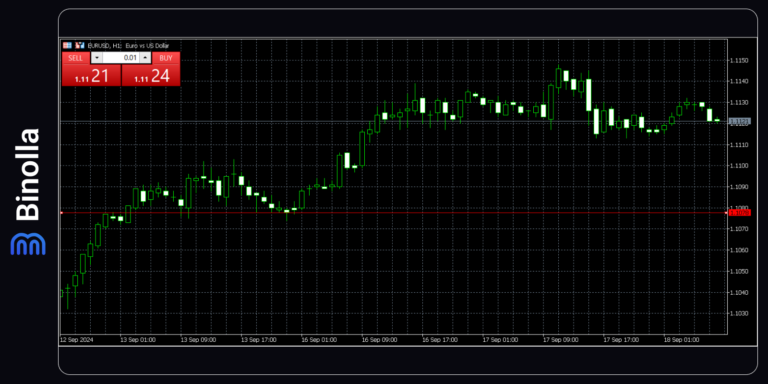Focus the 0.01 volume input field
Screen dimensions: 768x384
121,58
